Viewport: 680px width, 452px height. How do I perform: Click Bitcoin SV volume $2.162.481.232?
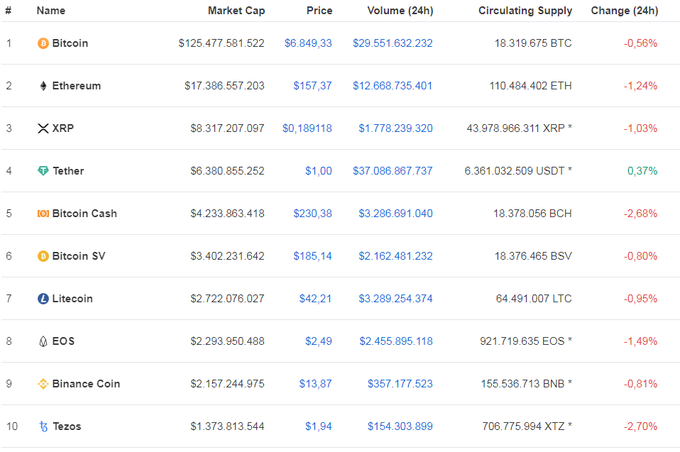click(396, 256)
